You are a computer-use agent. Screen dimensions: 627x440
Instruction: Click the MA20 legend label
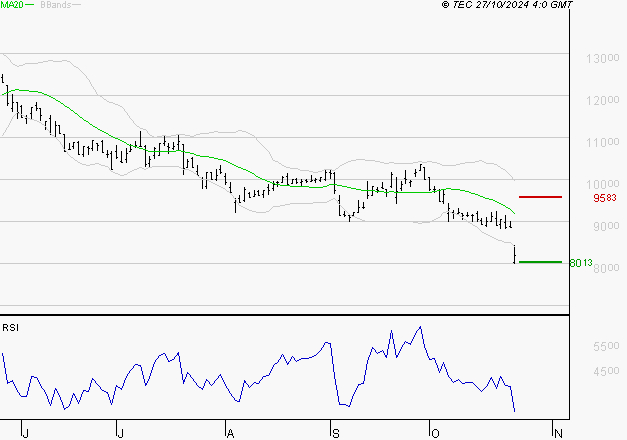(x=12, y=5)
